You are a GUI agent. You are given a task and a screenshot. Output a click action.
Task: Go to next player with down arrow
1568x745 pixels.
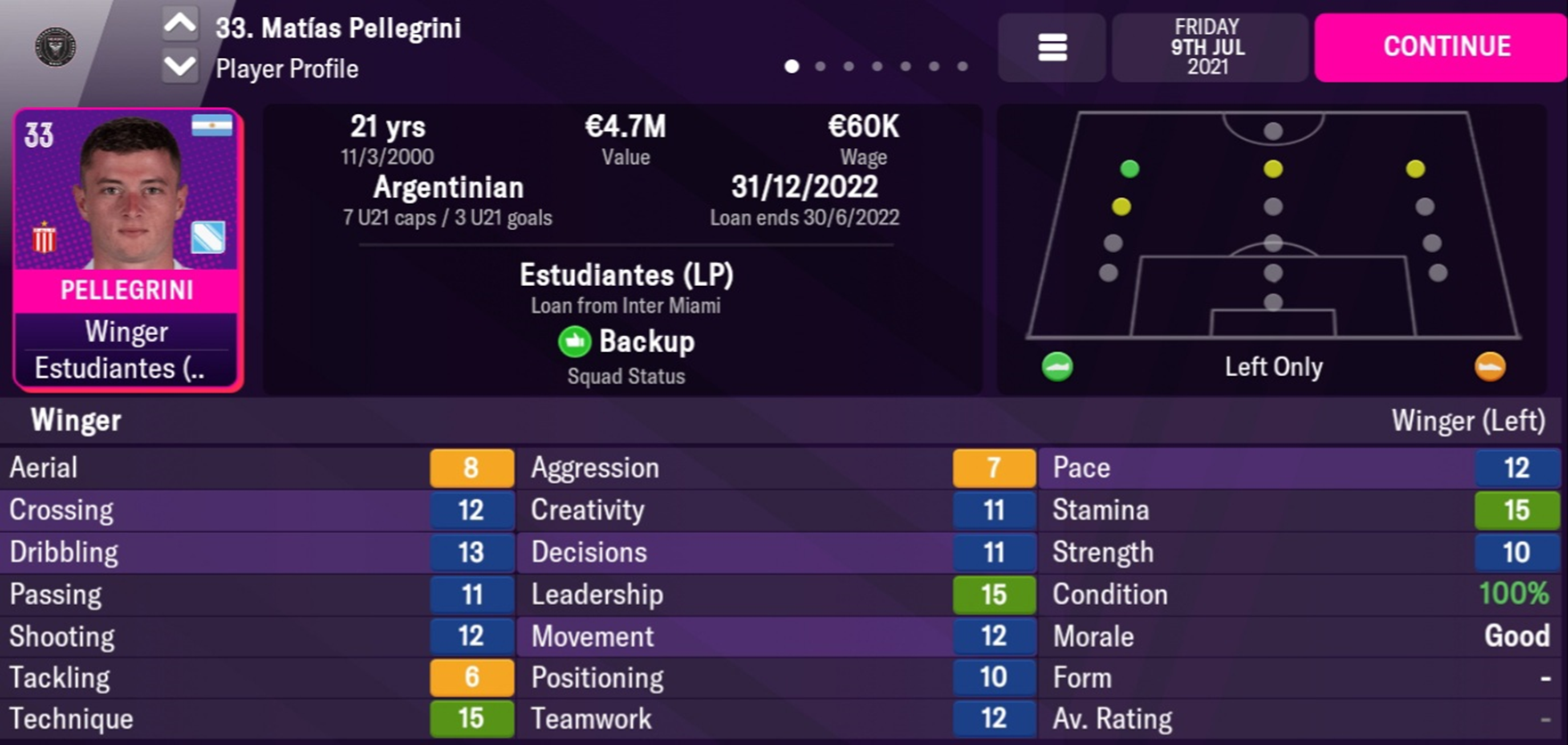180,67
